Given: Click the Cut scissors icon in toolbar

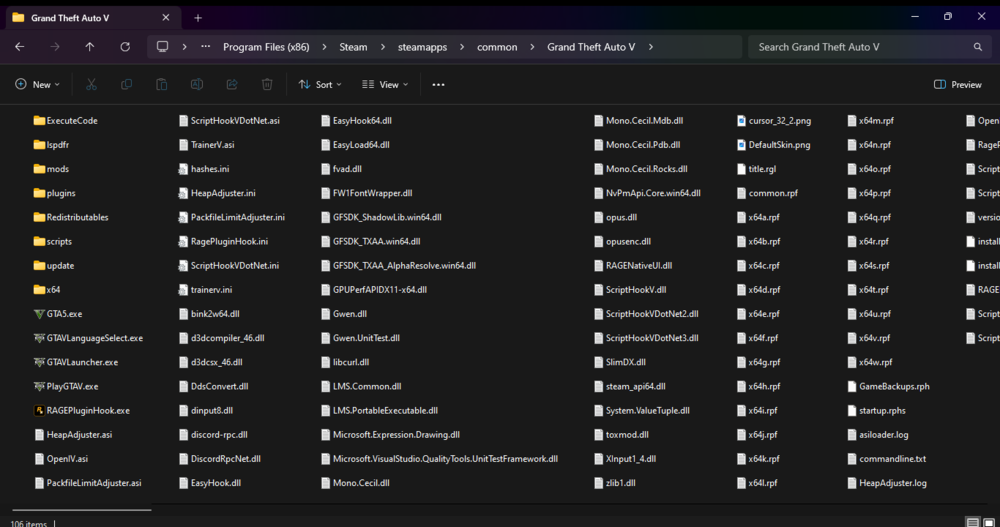Looking at the screenshot, I should tap(91, 85).
